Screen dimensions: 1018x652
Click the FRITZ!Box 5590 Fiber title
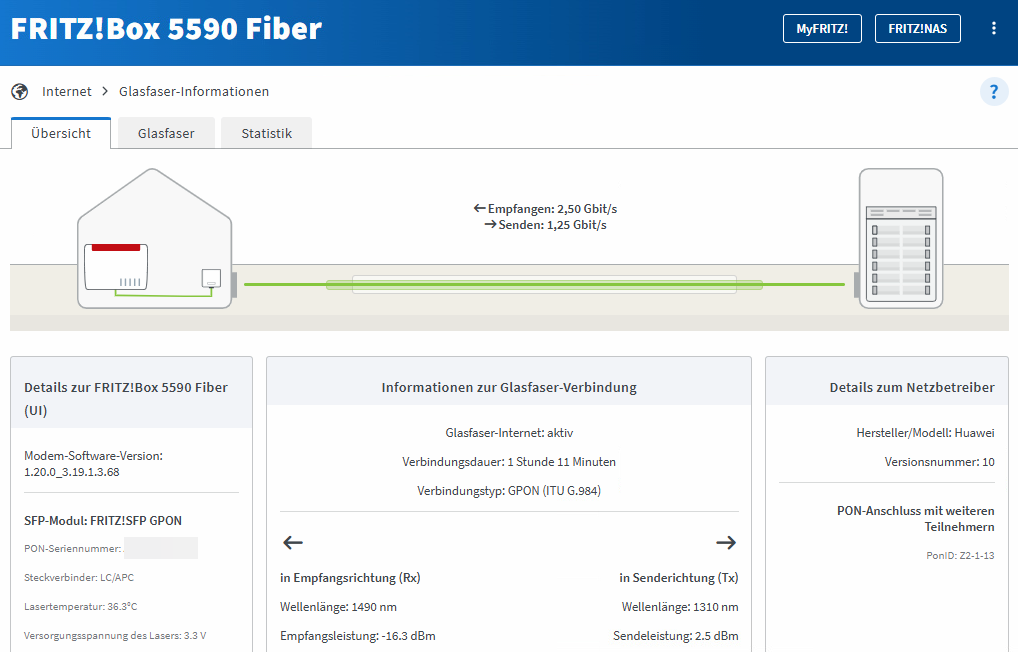(x=166, y=29)
